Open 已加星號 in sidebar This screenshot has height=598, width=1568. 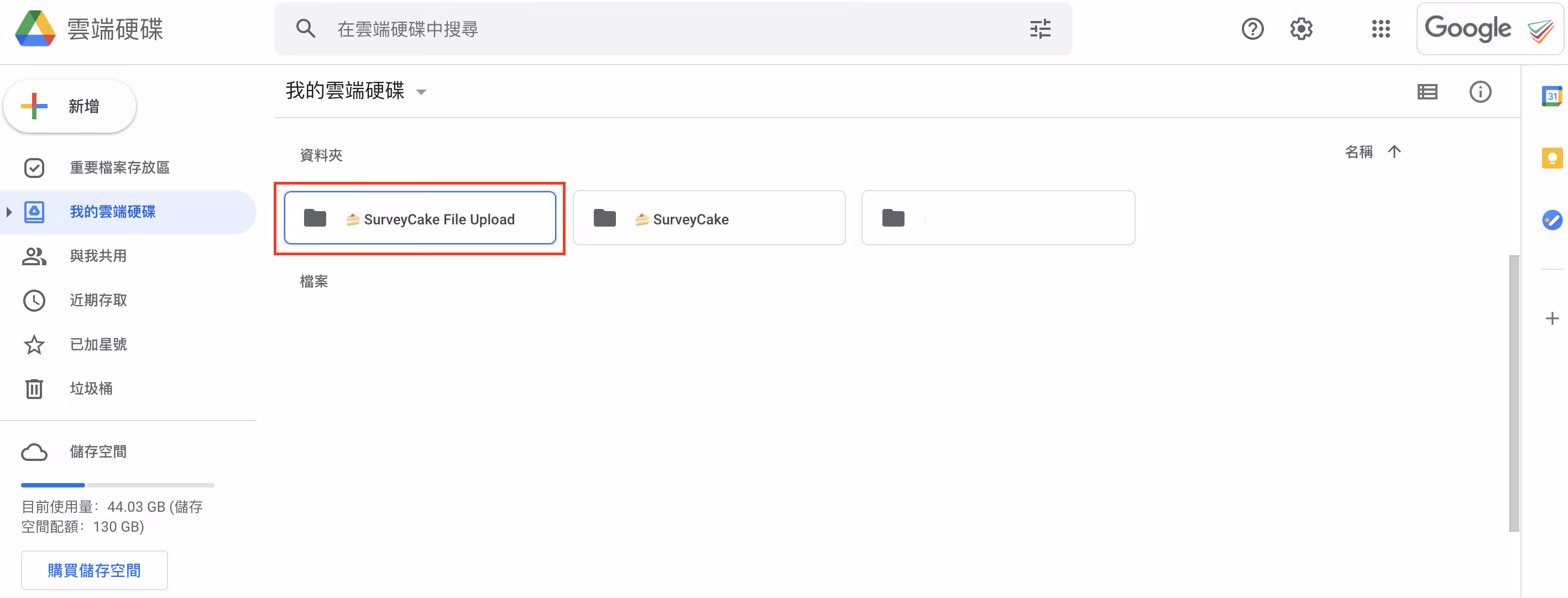pos(128,344)
